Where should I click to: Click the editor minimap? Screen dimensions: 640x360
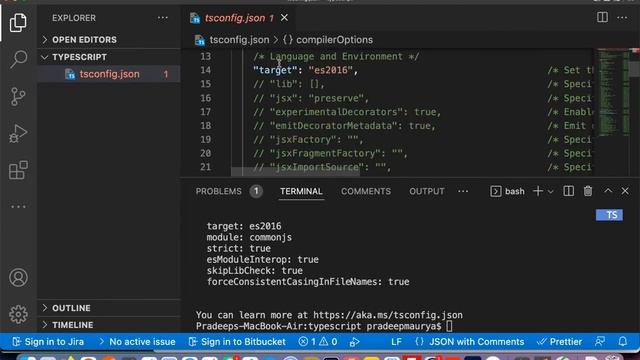(614, 93)
